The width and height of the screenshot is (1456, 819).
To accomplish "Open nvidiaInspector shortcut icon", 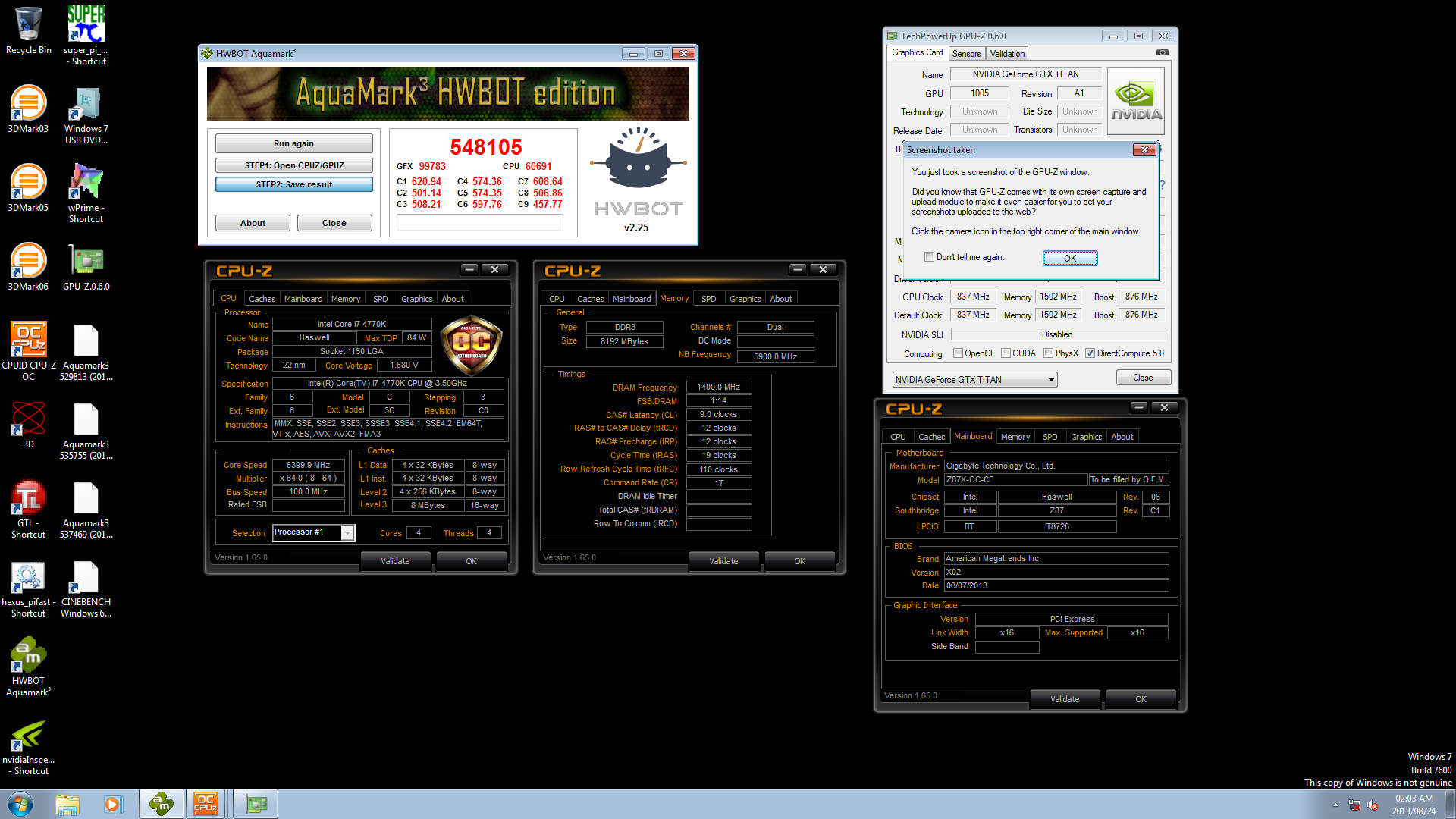I will coord(28,746).
